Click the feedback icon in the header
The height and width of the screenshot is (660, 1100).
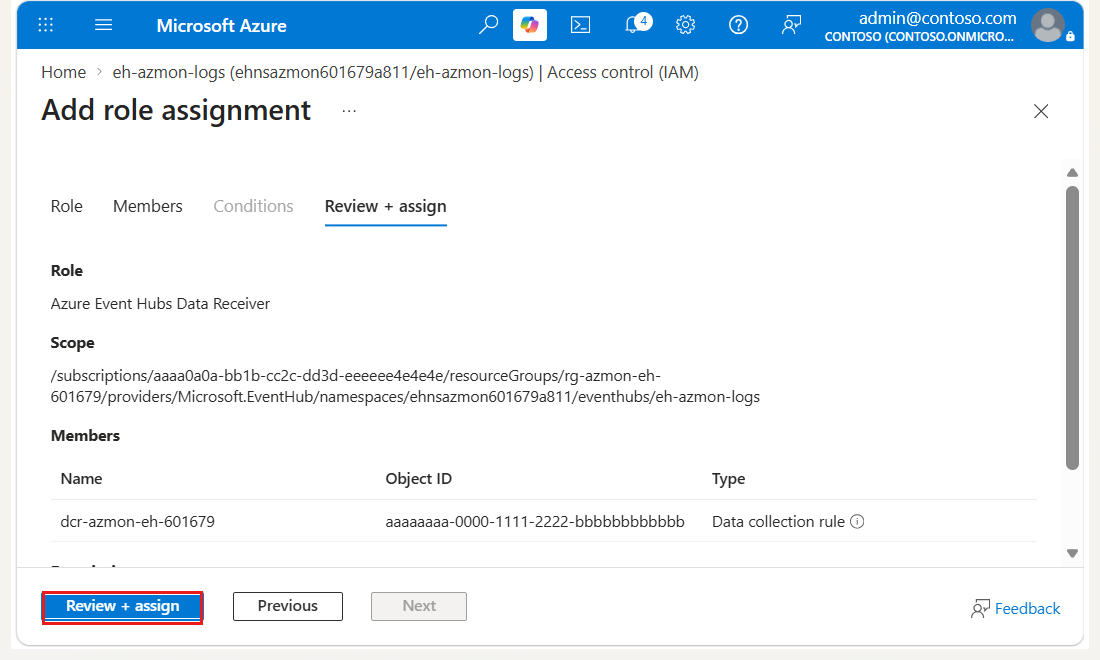(x=791, y=25)
